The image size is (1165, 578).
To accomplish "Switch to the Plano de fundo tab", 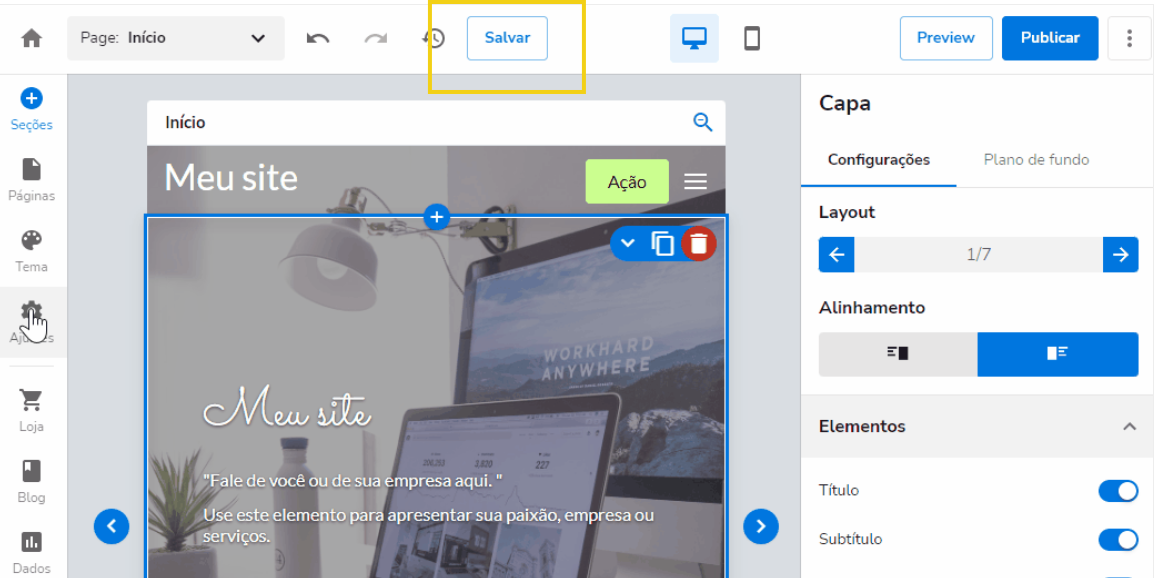I will pyautogui.click(x=1036, y=160).
